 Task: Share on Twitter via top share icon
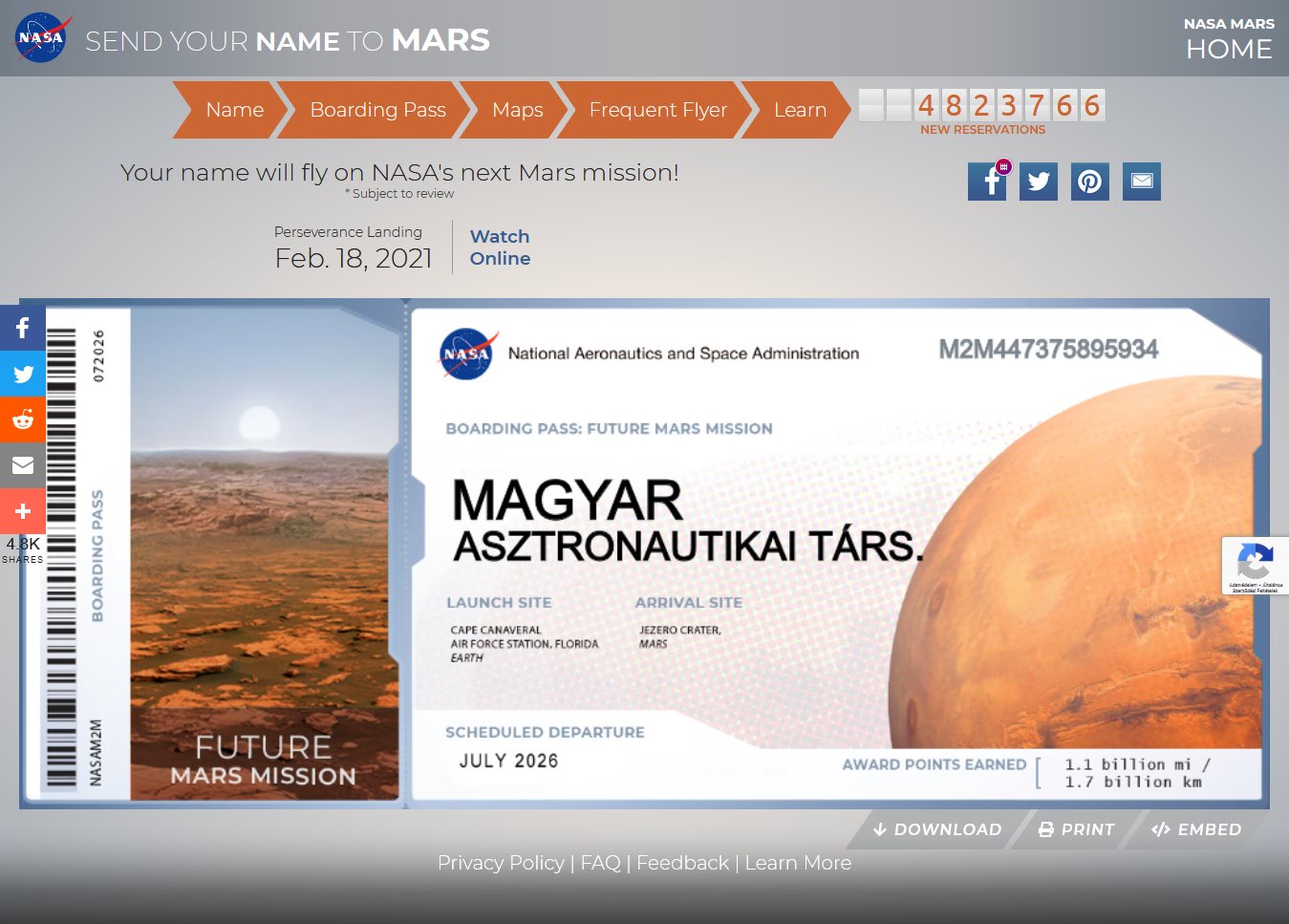tap(1039, 182)
